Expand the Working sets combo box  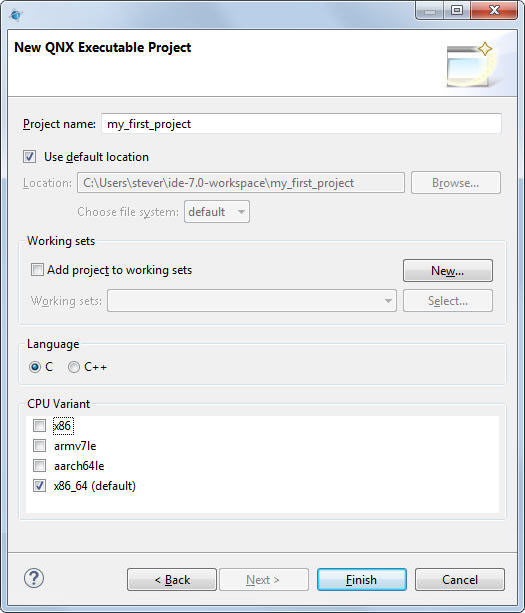point(252,301)
